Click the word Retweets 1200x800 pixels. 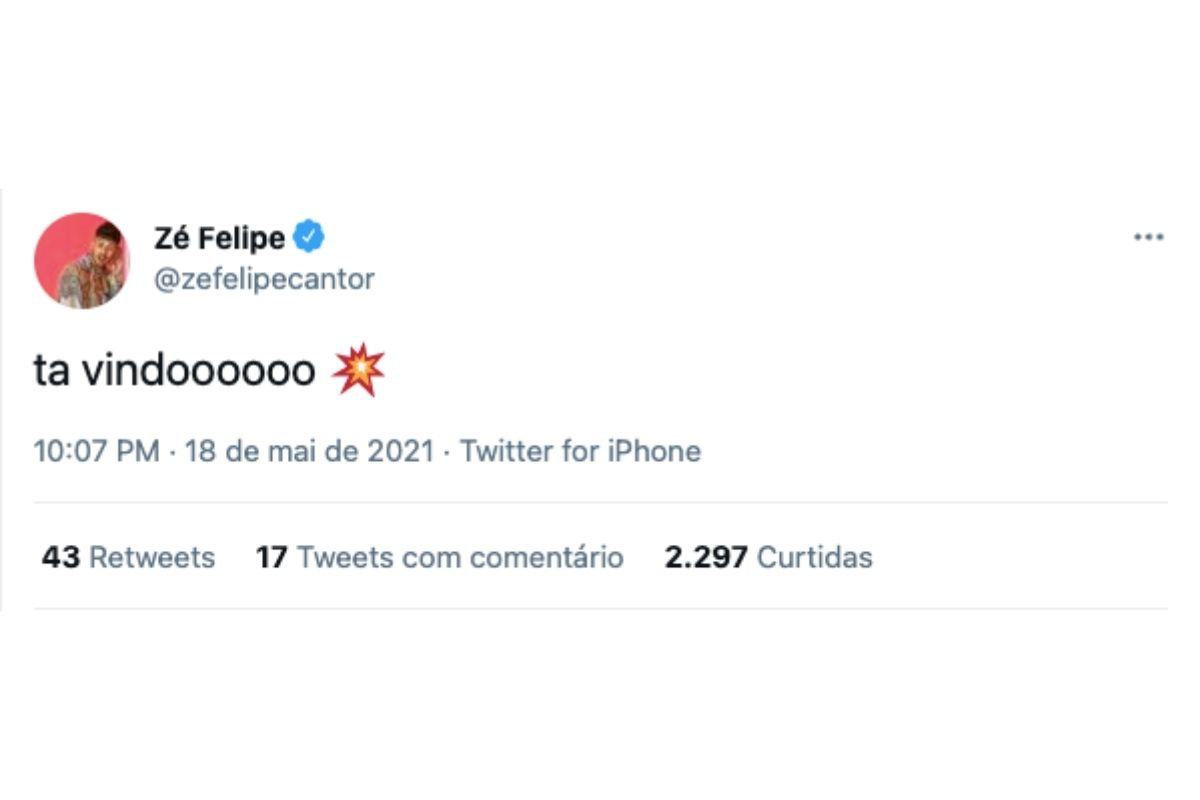(152, 557)
